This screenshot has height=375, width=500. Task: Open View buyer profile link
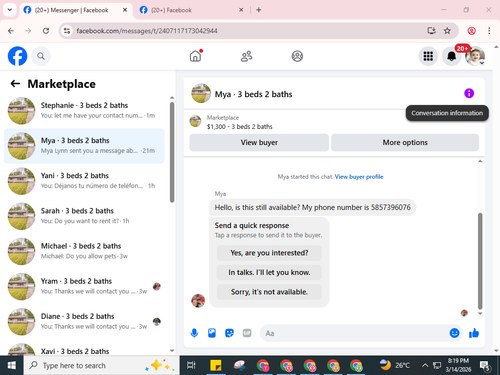pos(359,177)
